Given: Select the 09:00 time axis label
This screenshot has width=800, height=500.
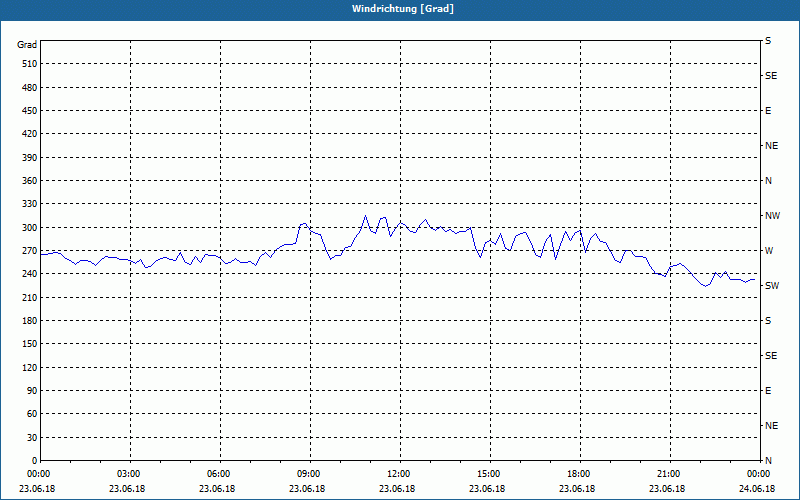Looking at the screenshot, I should [310, 474].
